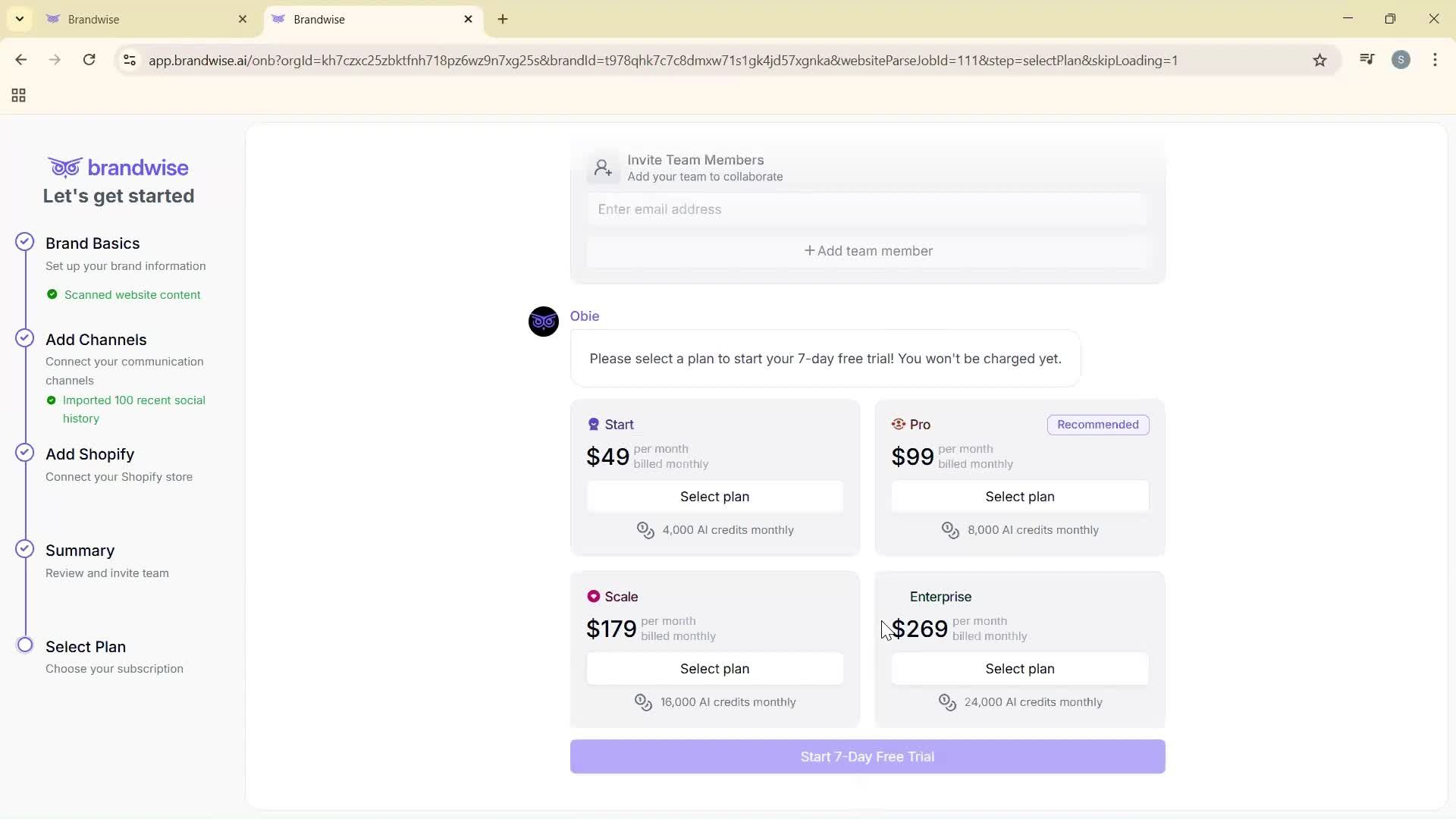Click the profile avatar in the browser toolbar

pos(1401,59)
